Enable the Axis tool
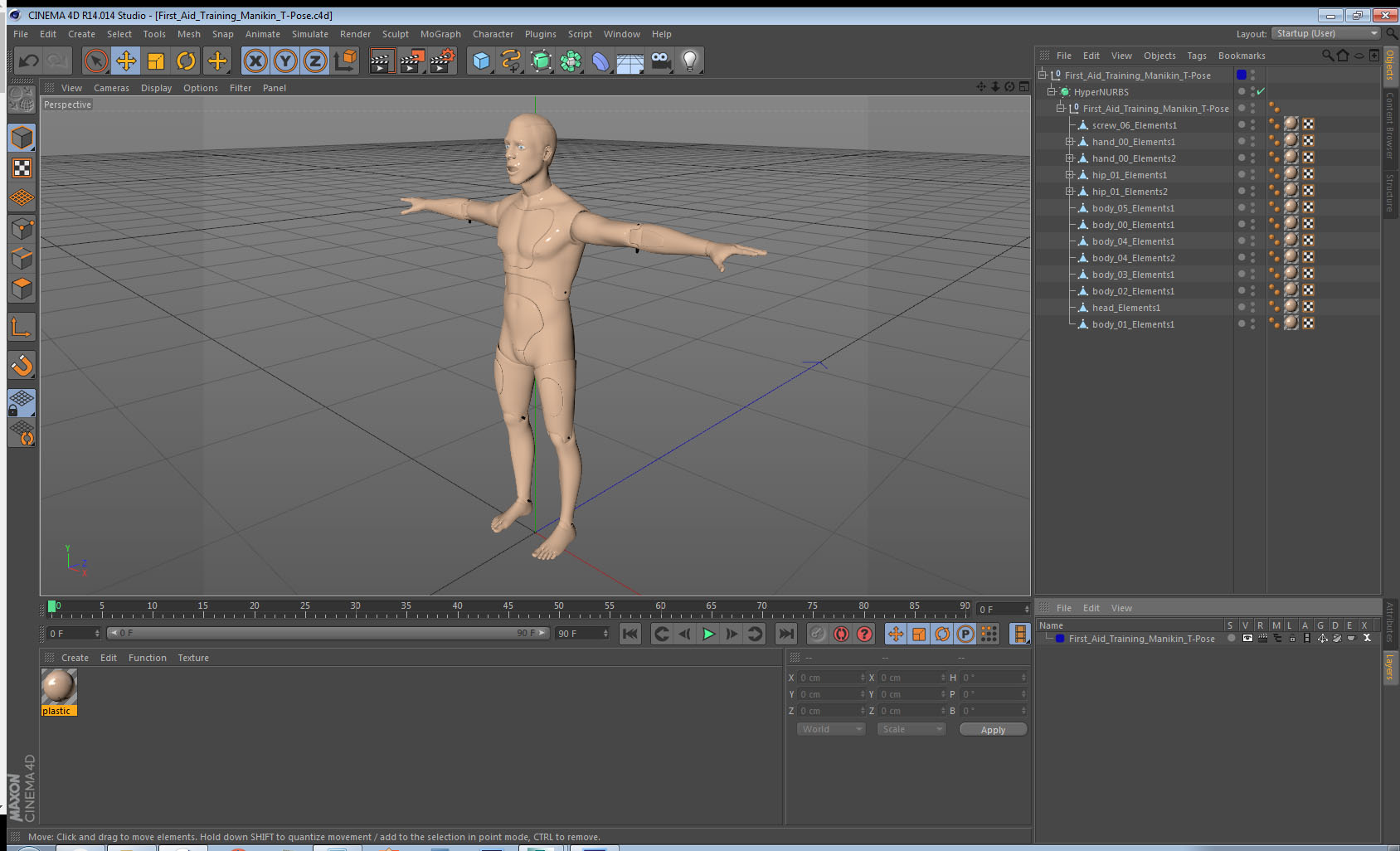 pyautogui.click(x=22, y=328)
